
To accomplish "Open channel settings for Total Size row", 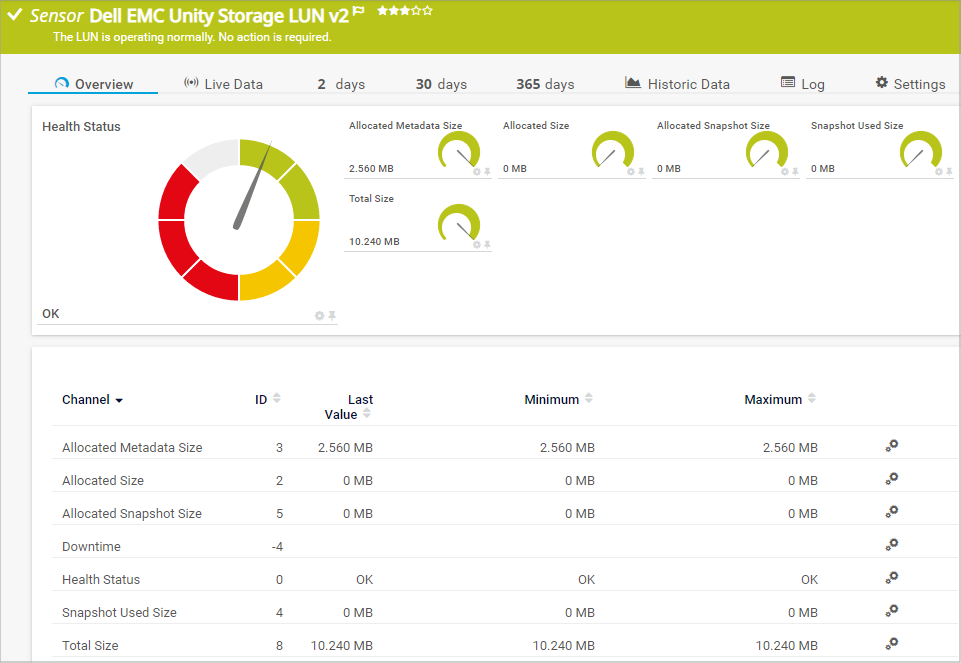I will tap(892, 644).
